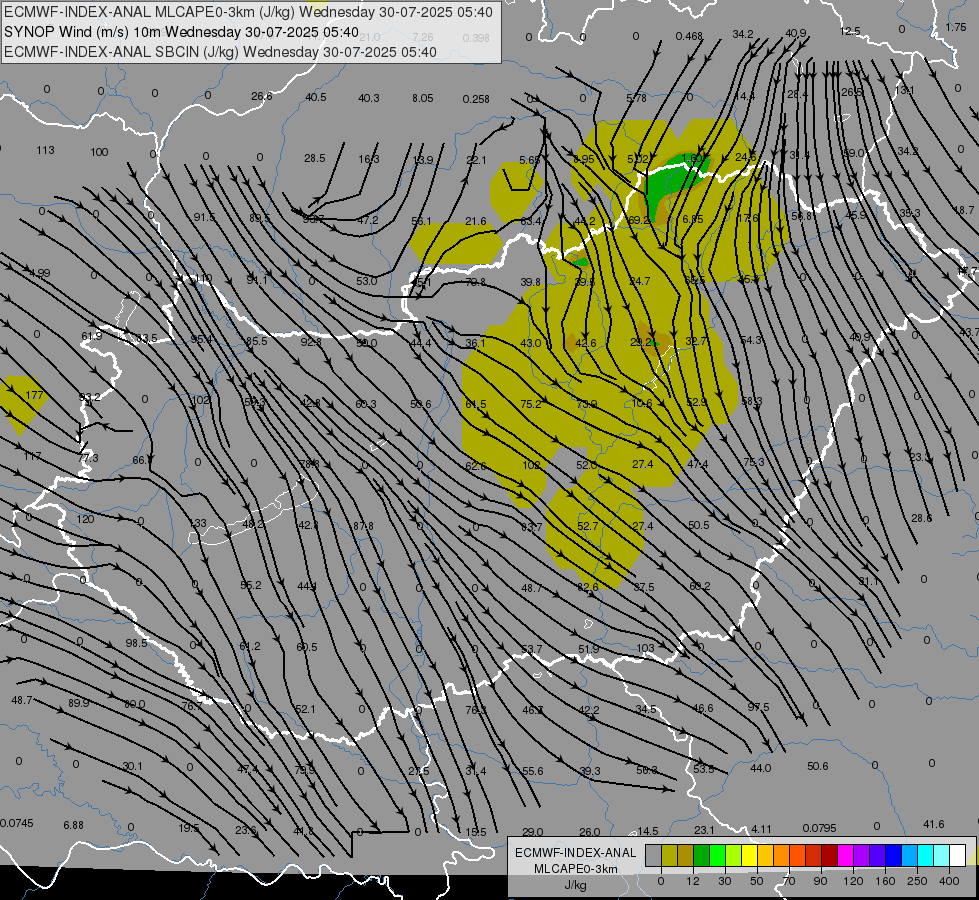The image size is (979, 900).
Task: Click the magenta legend swatch
Action: (x=845, y=855)
